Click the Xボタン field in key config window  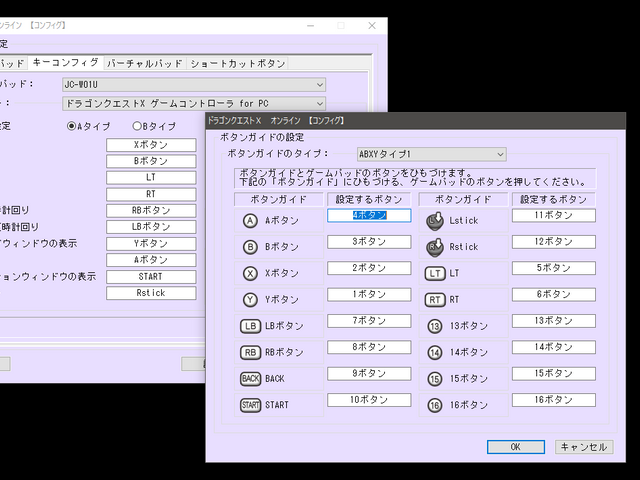(x=151, y=145)
